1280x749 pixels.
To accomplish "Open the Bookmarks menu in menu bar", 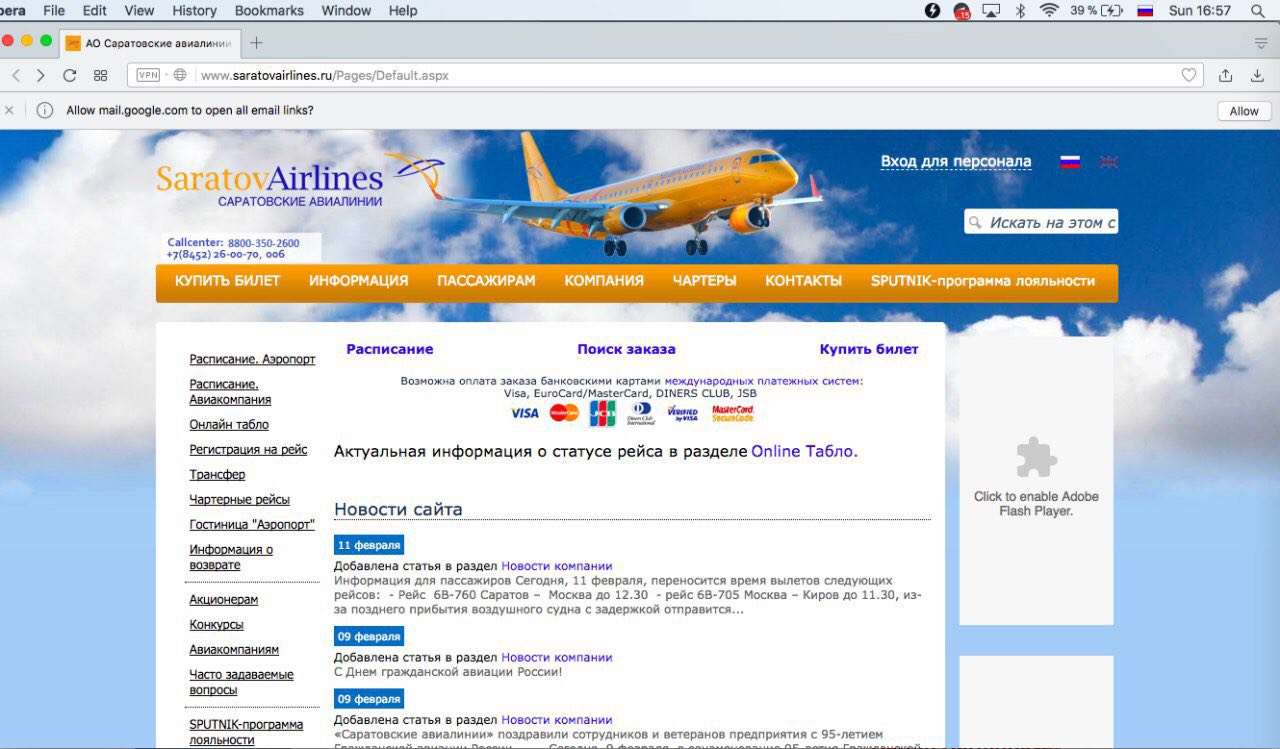I will pyautogui.click(x=269, y=11).
